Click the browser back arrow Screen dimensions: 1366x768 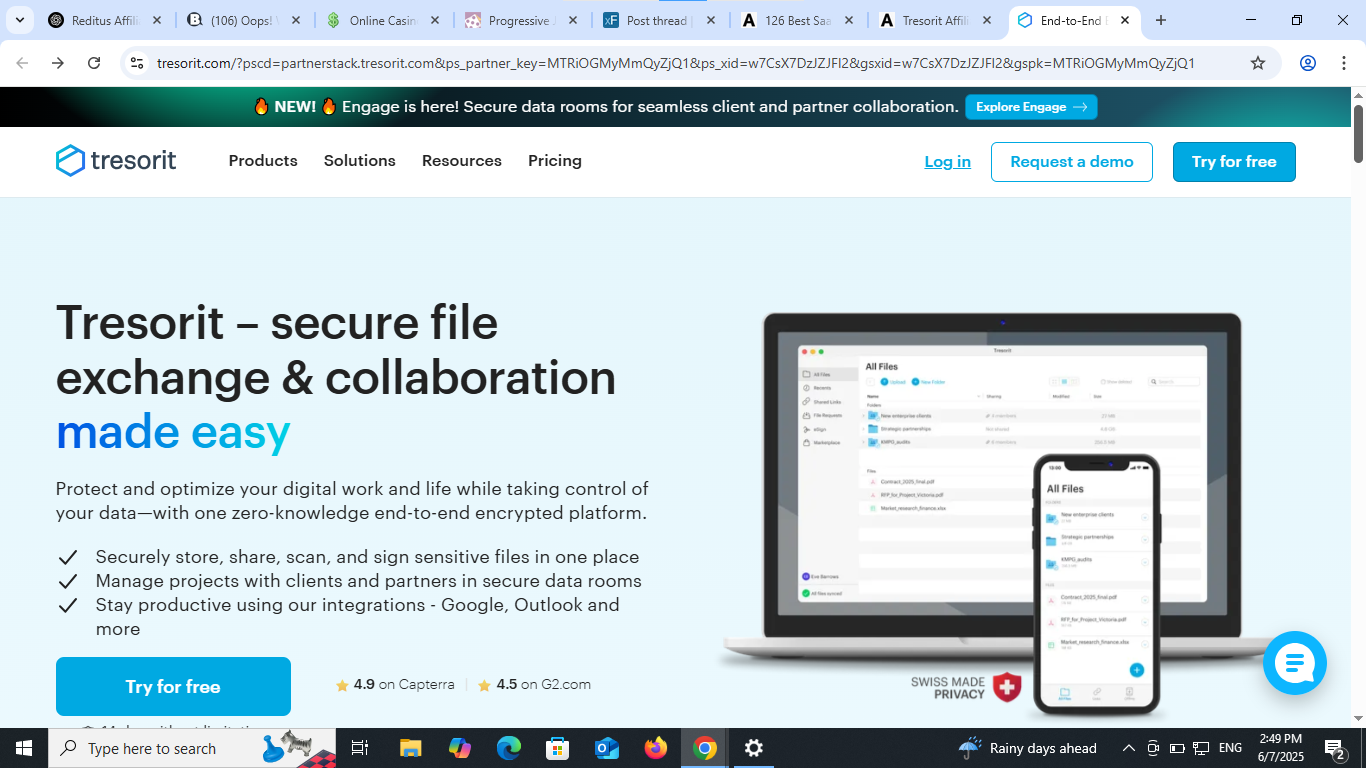22,63
